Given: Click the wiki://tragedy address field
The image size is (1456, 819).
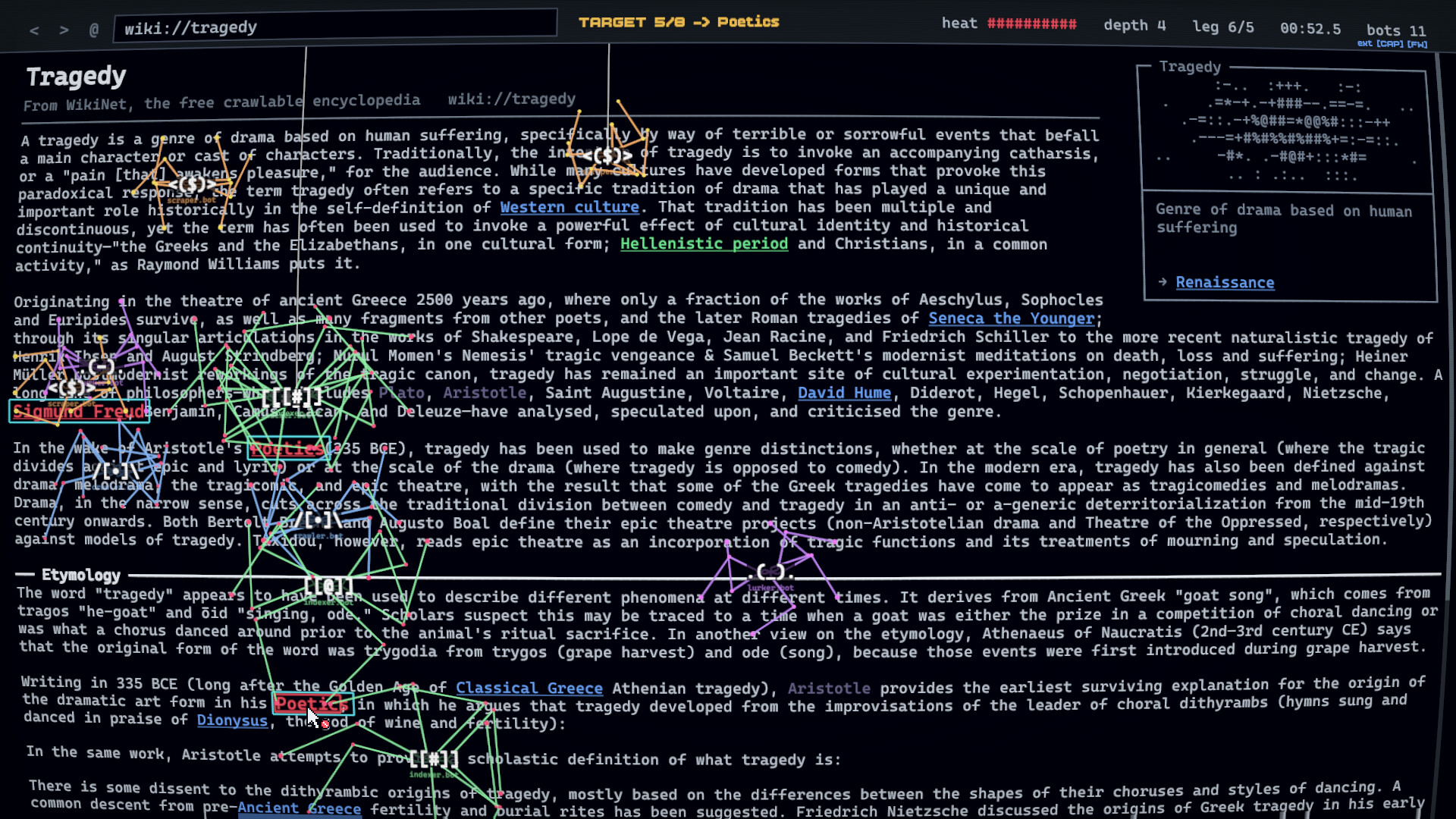Looking at the screenshot, I should tap(335, 27).
